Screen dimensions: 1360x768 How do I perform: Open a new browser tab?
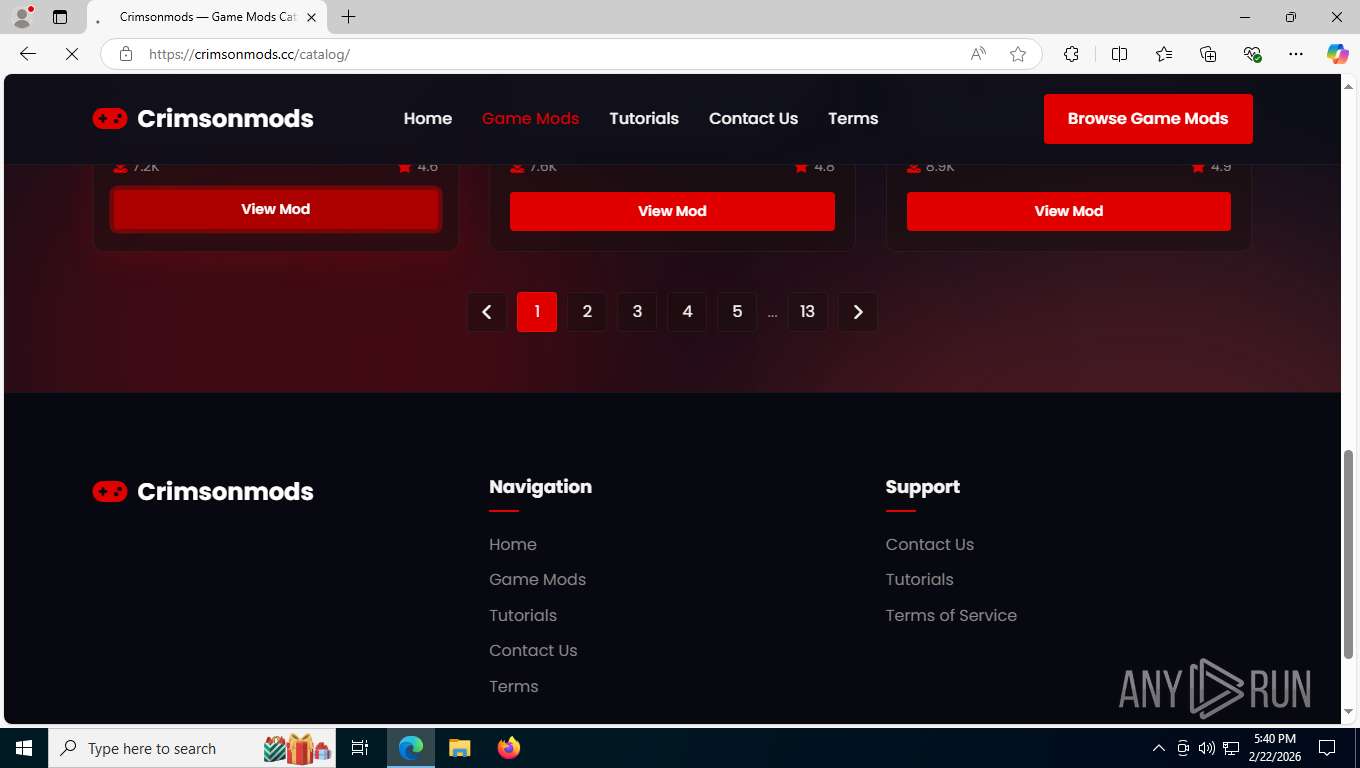(x=348, y=17)
